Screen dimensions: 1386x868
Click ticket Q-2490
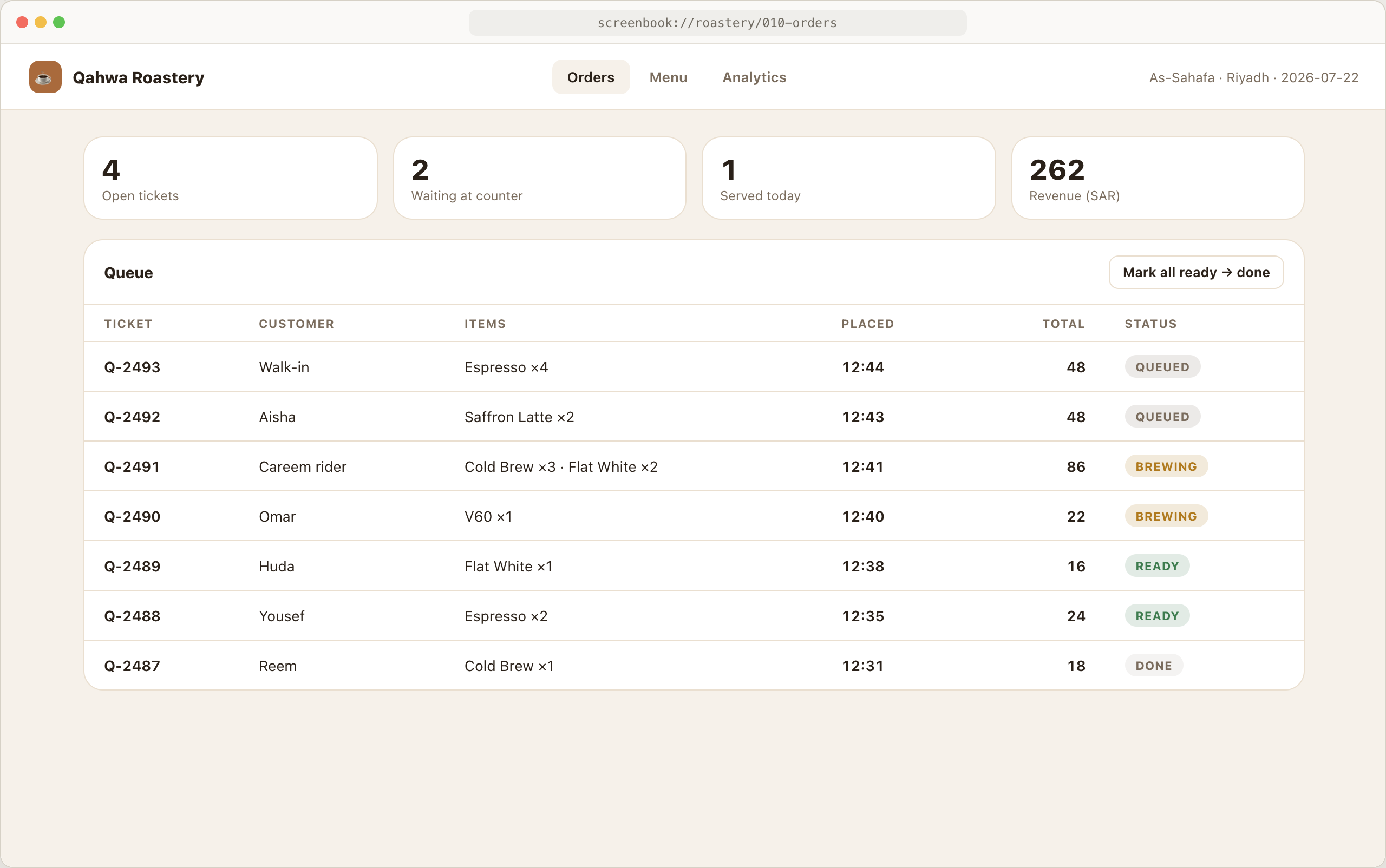pyautogui.click(x=132, y=517)
